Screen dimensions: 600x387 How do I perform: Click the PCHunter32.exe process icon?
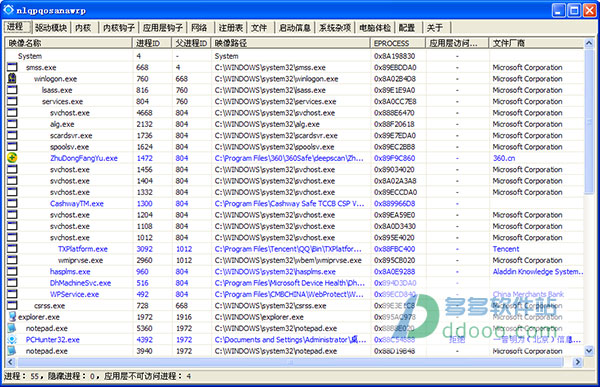point(12,339)
